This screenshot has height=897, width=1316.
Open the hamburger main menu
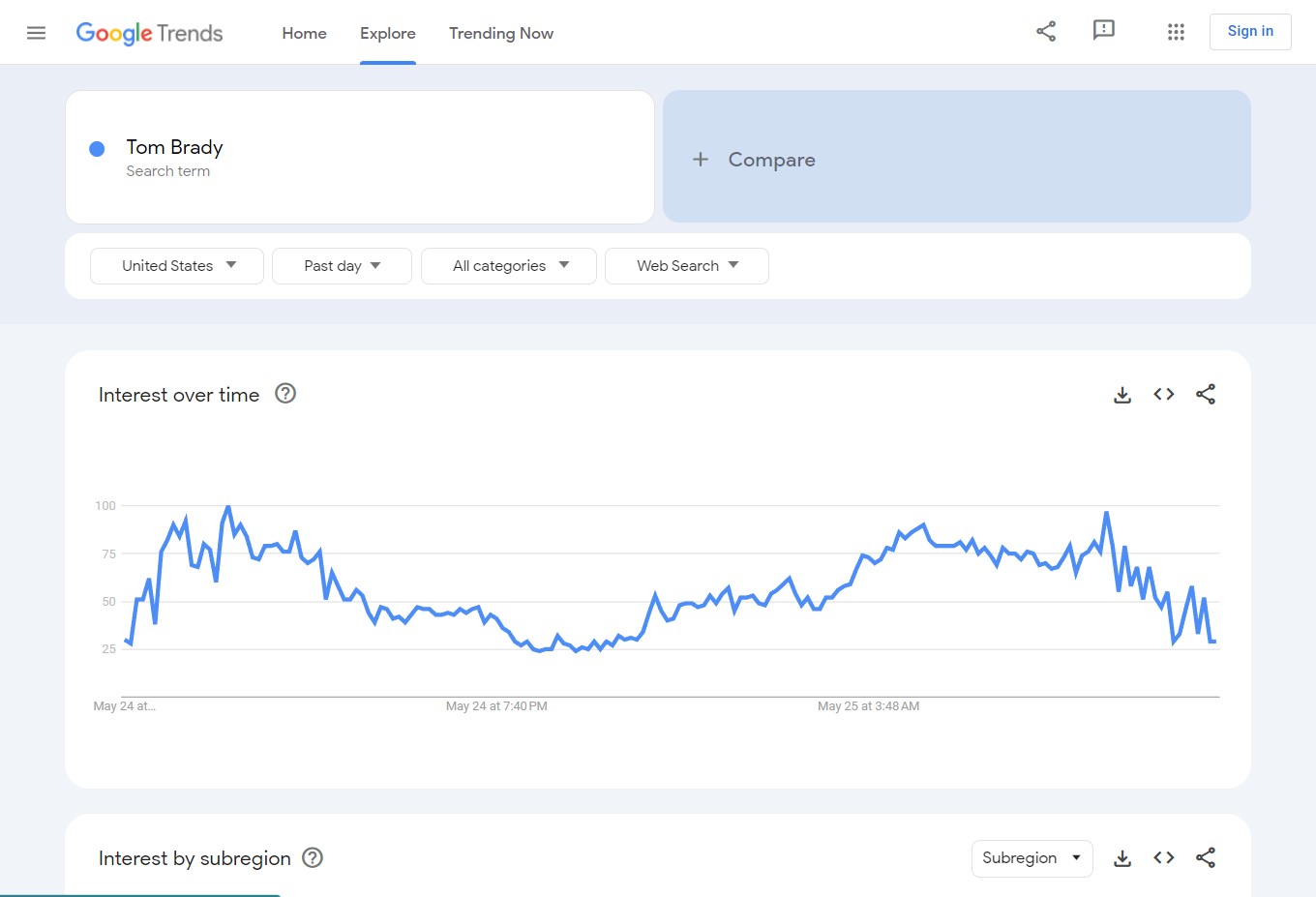pos(36,33)
